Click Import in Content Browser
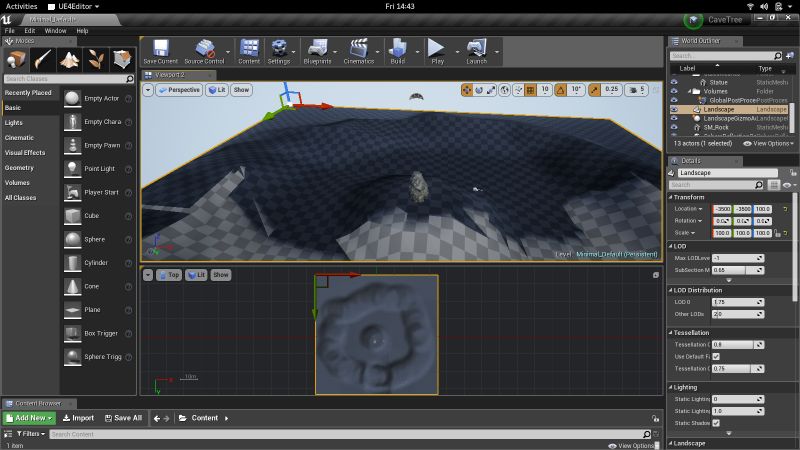 [78, 418]
